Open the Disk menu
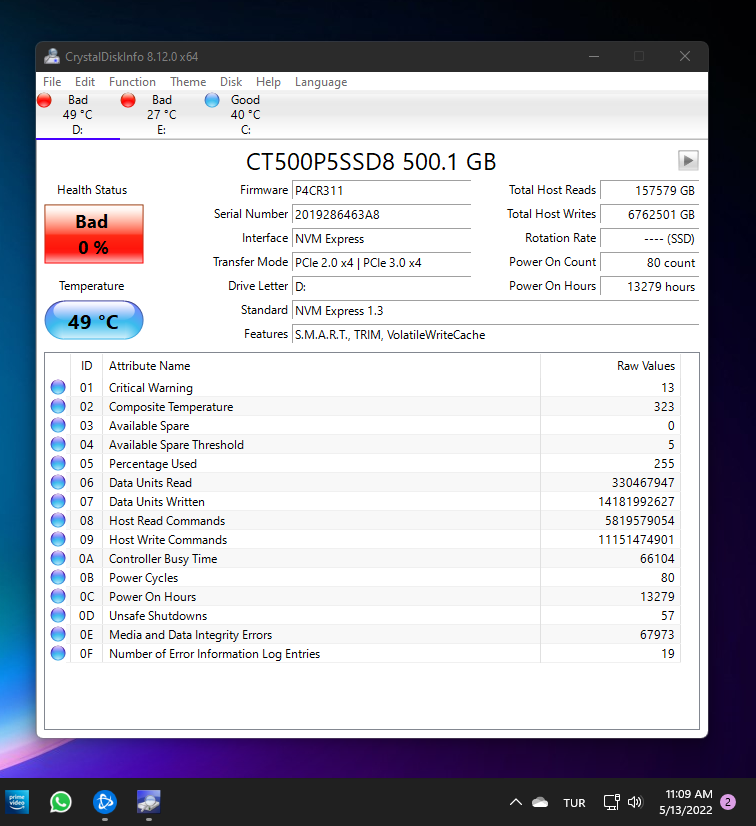 231,82
